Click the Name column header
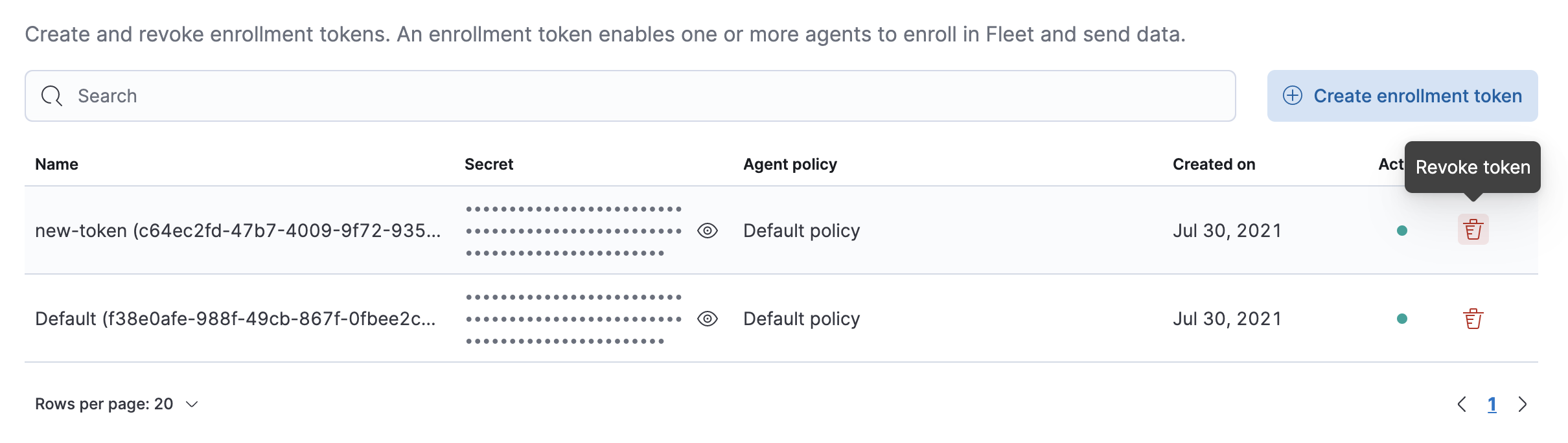 [x=56, y=164]
